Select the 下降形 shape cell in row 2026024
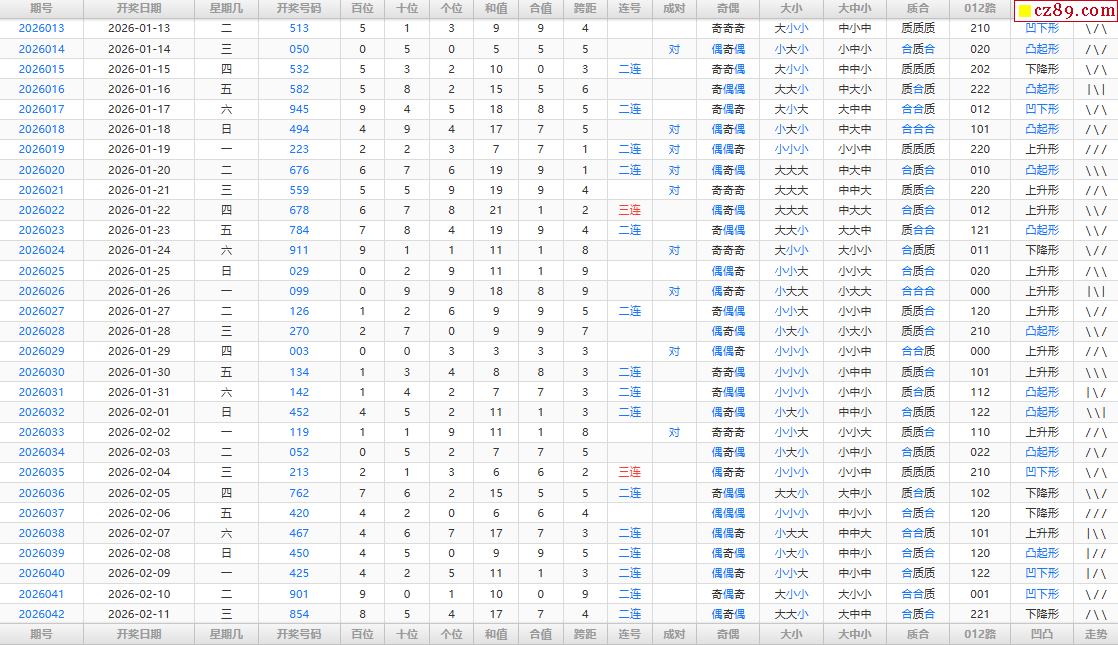This screenshot has width=1118, height=645. (x=1042, y=251)
